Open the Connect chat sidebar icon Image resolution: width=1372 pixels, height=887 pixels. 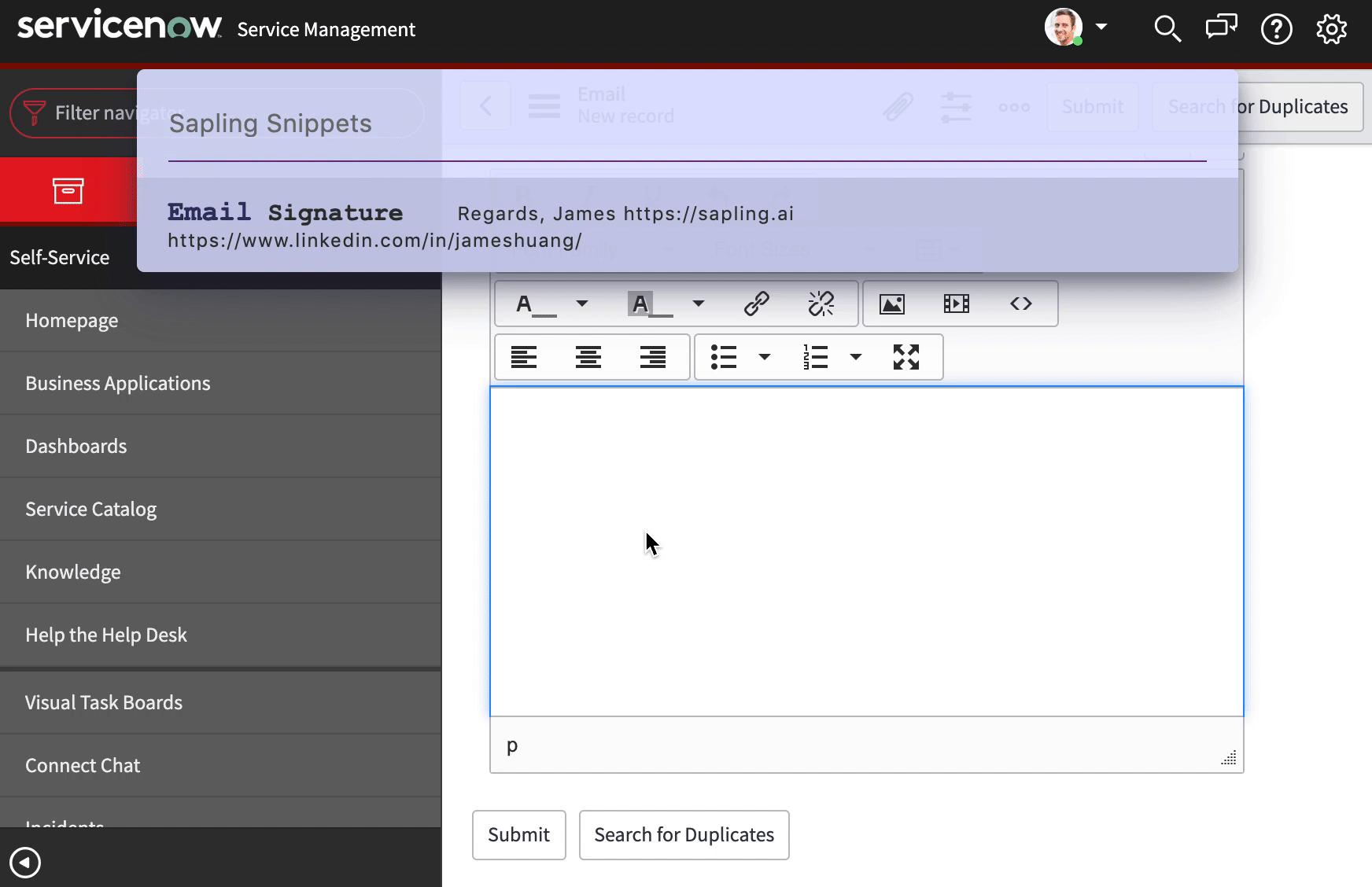[x=1221, y=28]
